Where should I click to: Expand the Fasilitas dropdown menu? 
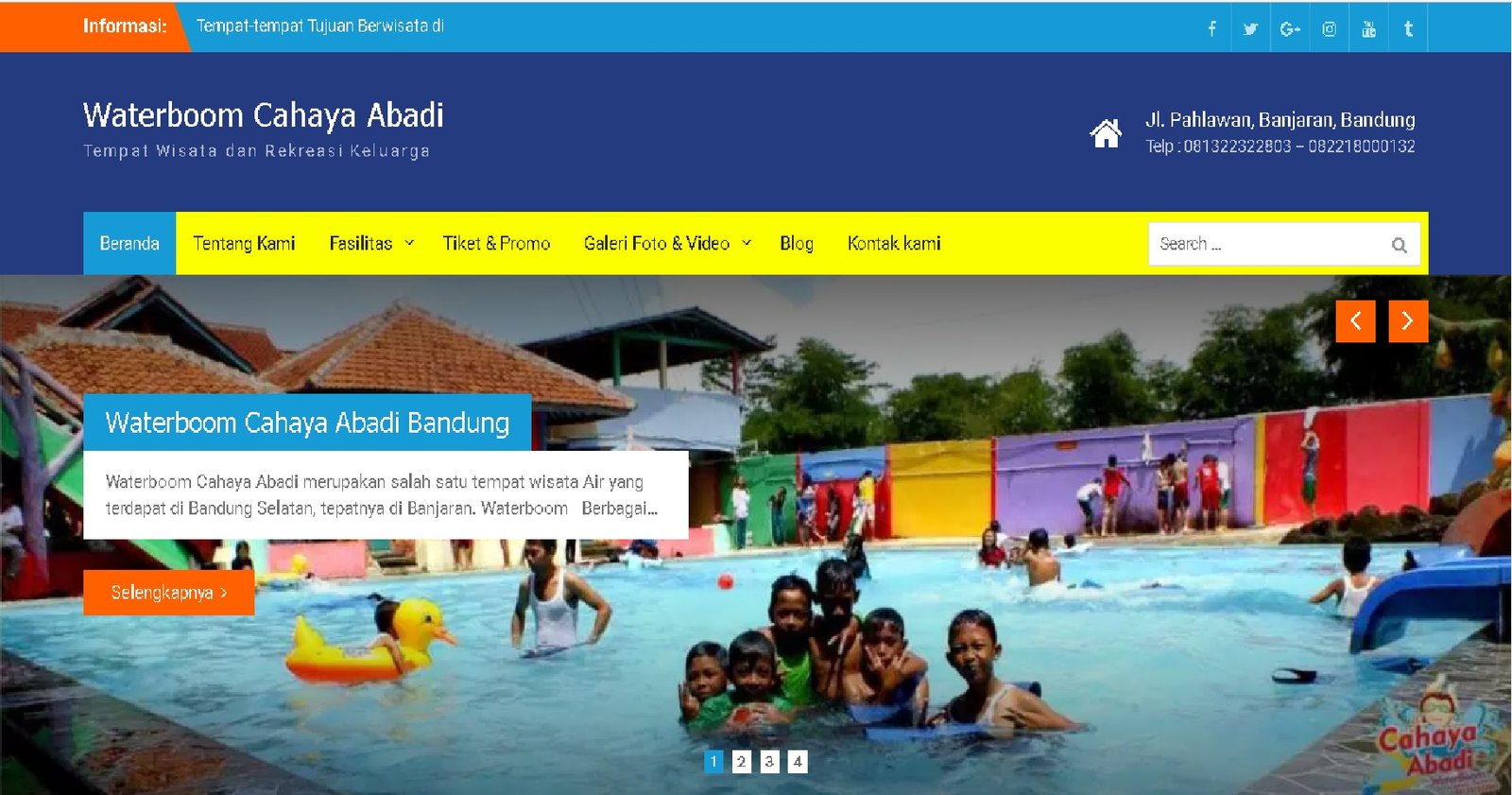click(x=371, y=244)
